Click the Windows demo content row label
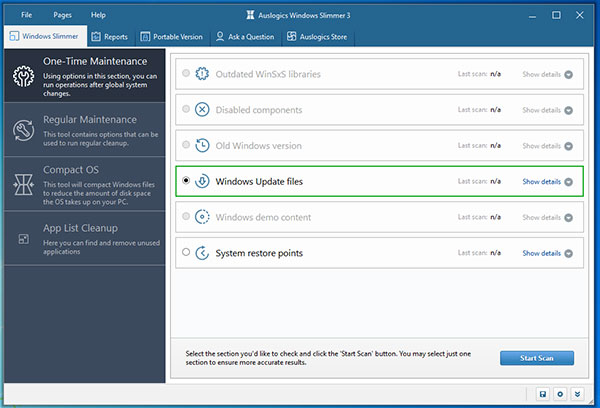Screen dimensions: 600x408 [x=263, y=217]
